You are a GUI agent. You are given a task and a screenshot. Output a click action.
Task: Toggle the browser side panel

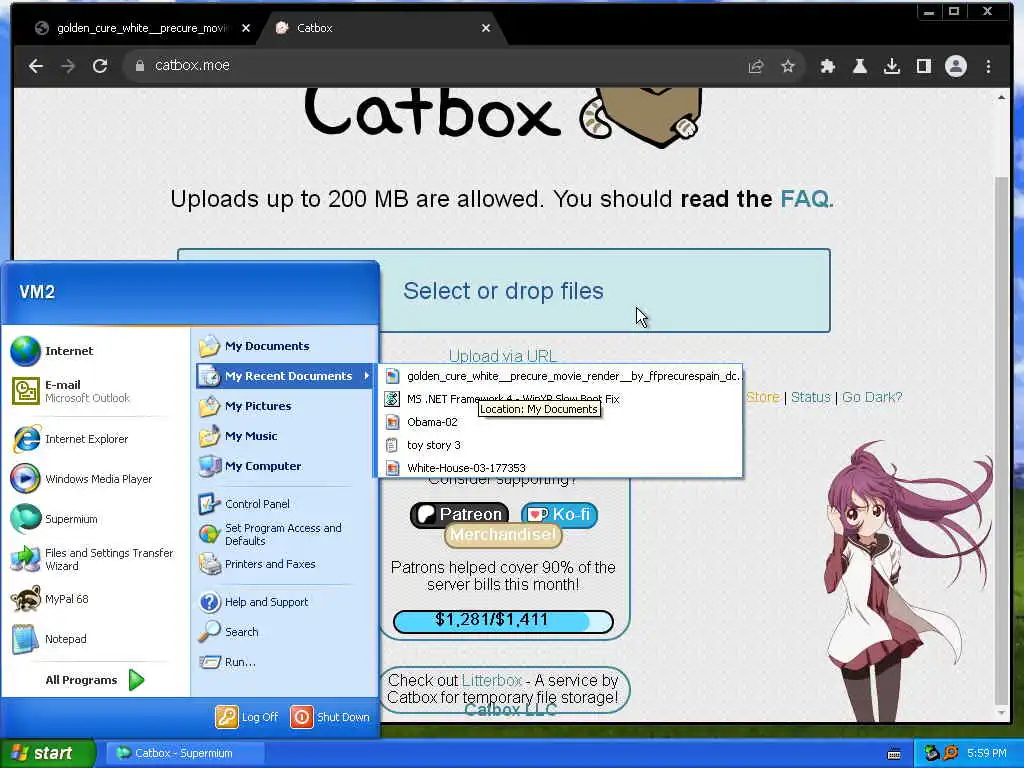point(924,66)
